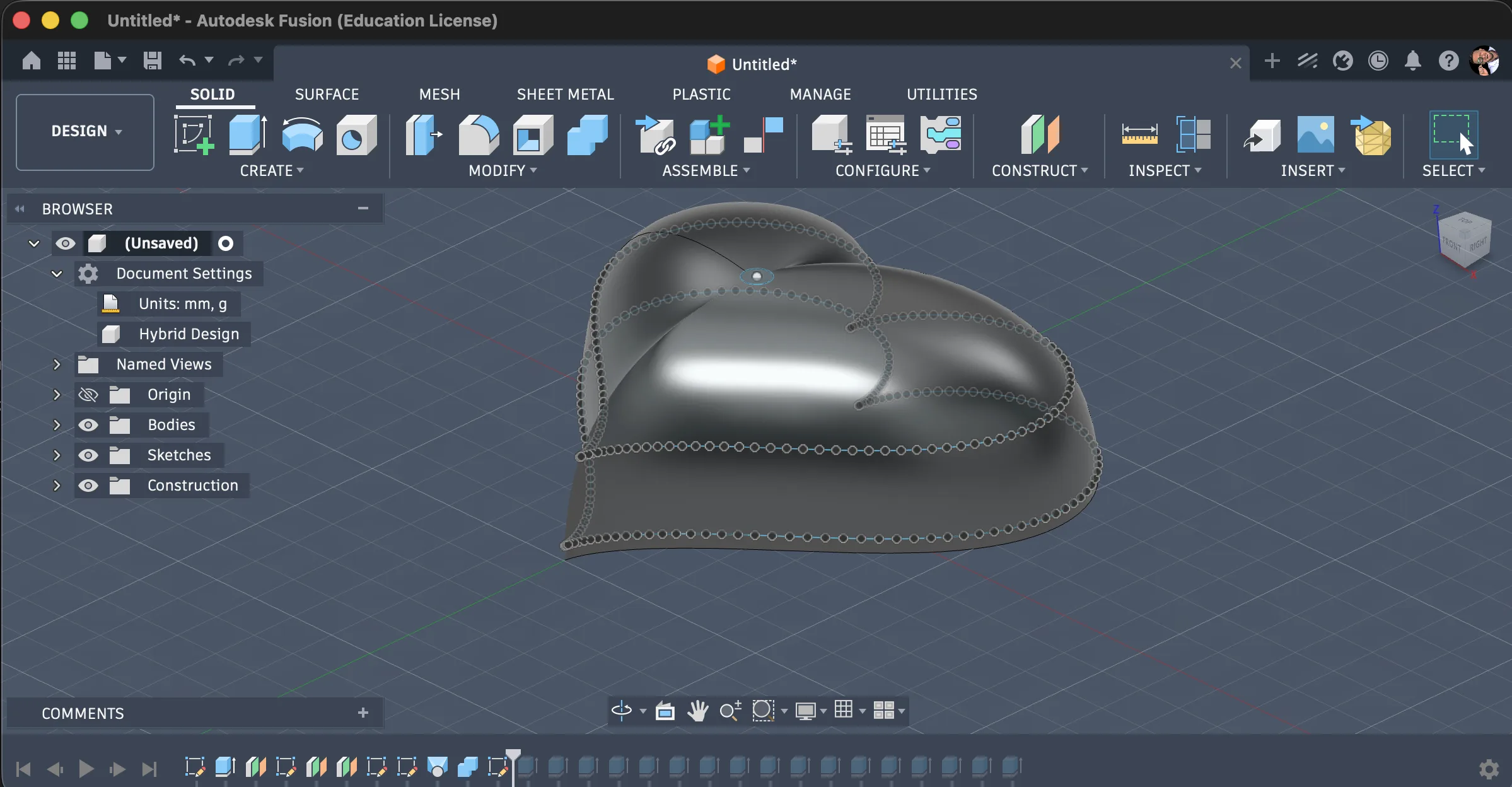
Task: Open the Data Panel grid icon
Action: coord(66,61)
